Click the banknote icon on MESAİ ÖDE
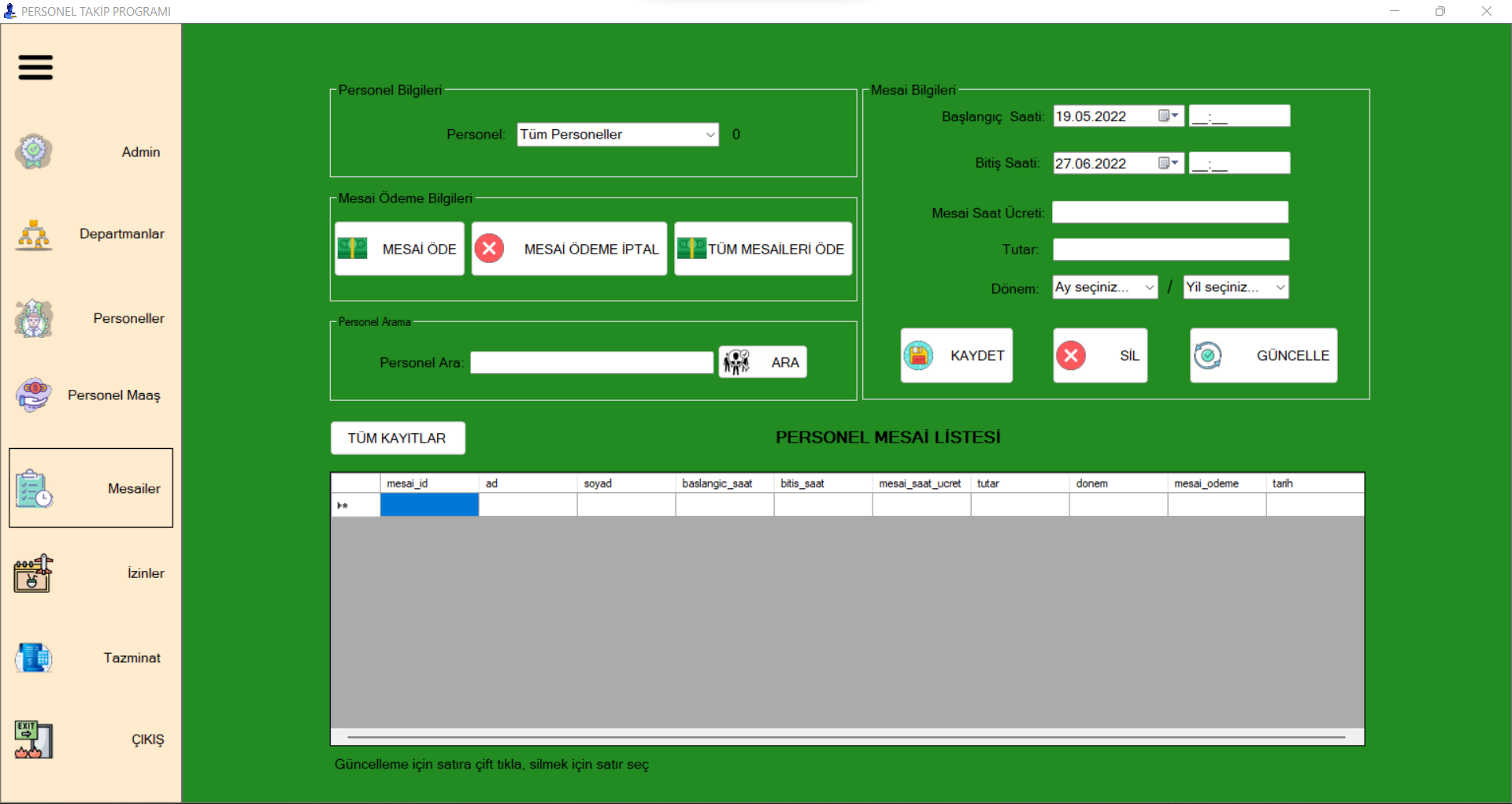Image resolution: width=1512 pixels, height=804 pixels. coord(352,248)
